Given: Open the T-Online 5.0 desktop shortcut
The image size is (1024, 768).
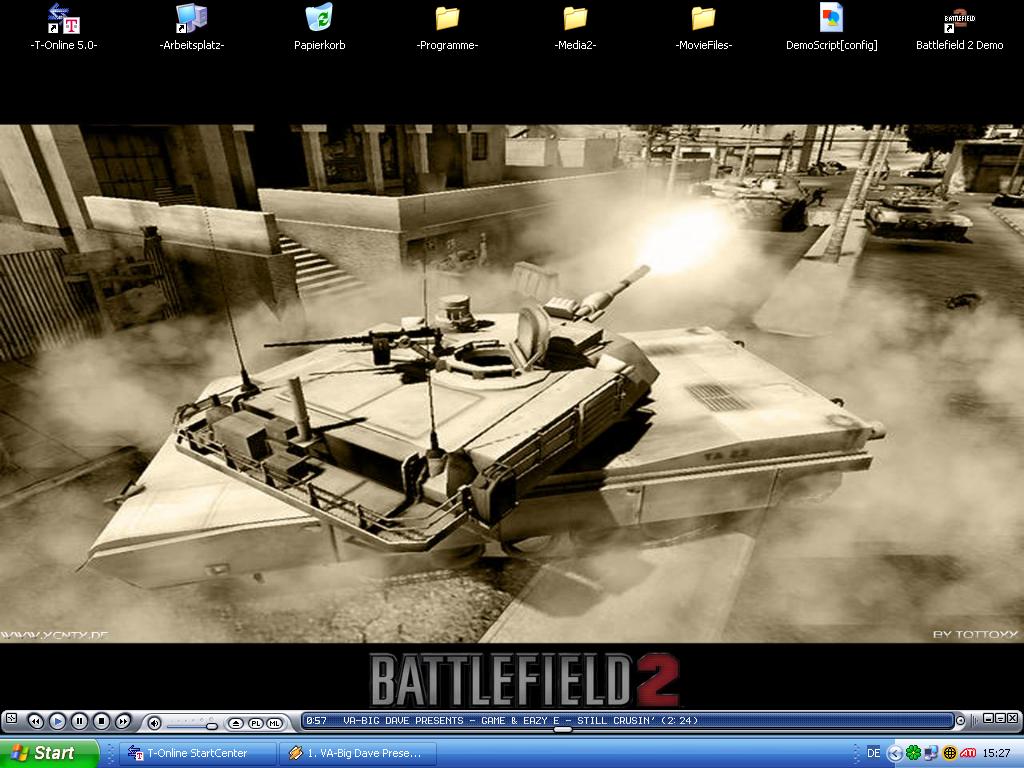Looking at the screenshot, I should 63,28.
